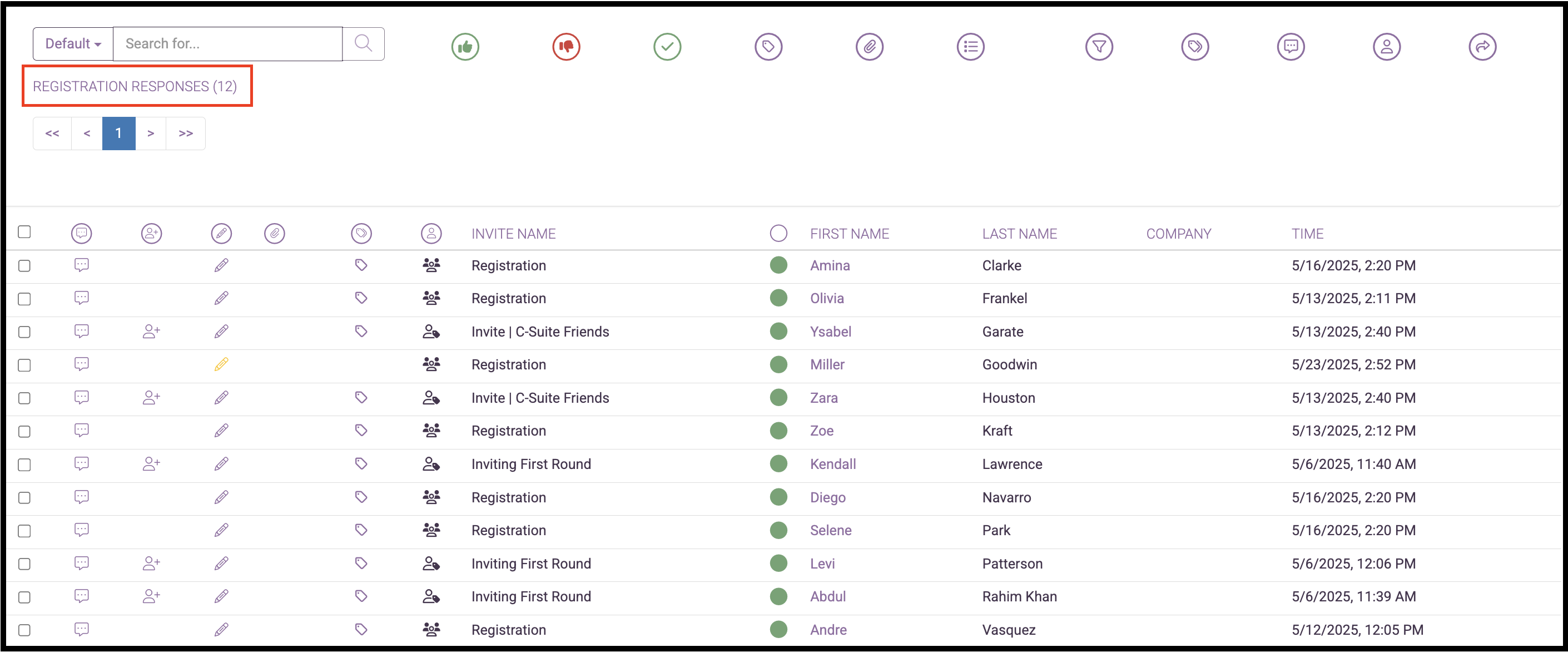This screenshot has width=1568, height=652.
Task: Sort by LAST NAME column header
Action: [1020, 234]
